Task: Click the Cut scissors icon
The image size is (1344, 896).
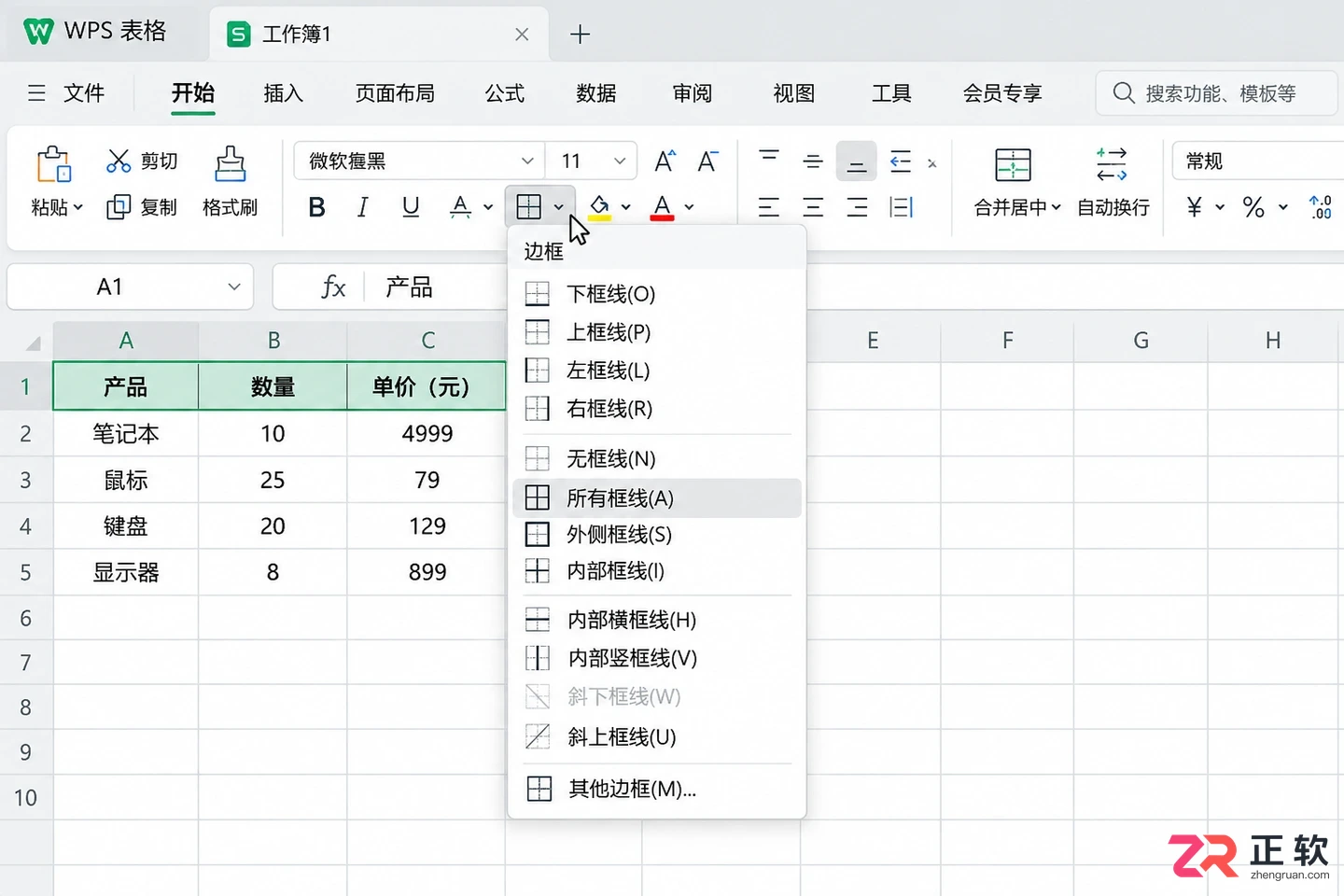Action: pos(119,161)
